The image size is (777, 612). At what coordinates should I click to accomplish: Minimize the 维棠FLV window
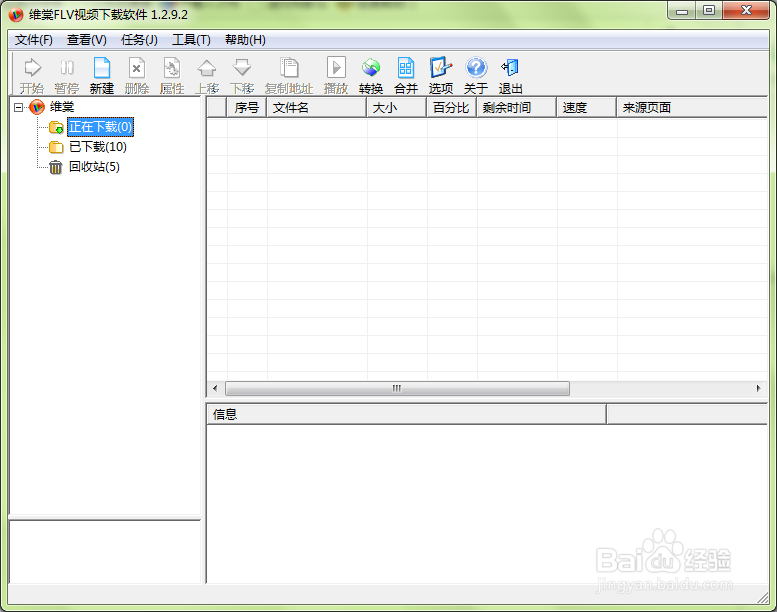tap(682, 10)
